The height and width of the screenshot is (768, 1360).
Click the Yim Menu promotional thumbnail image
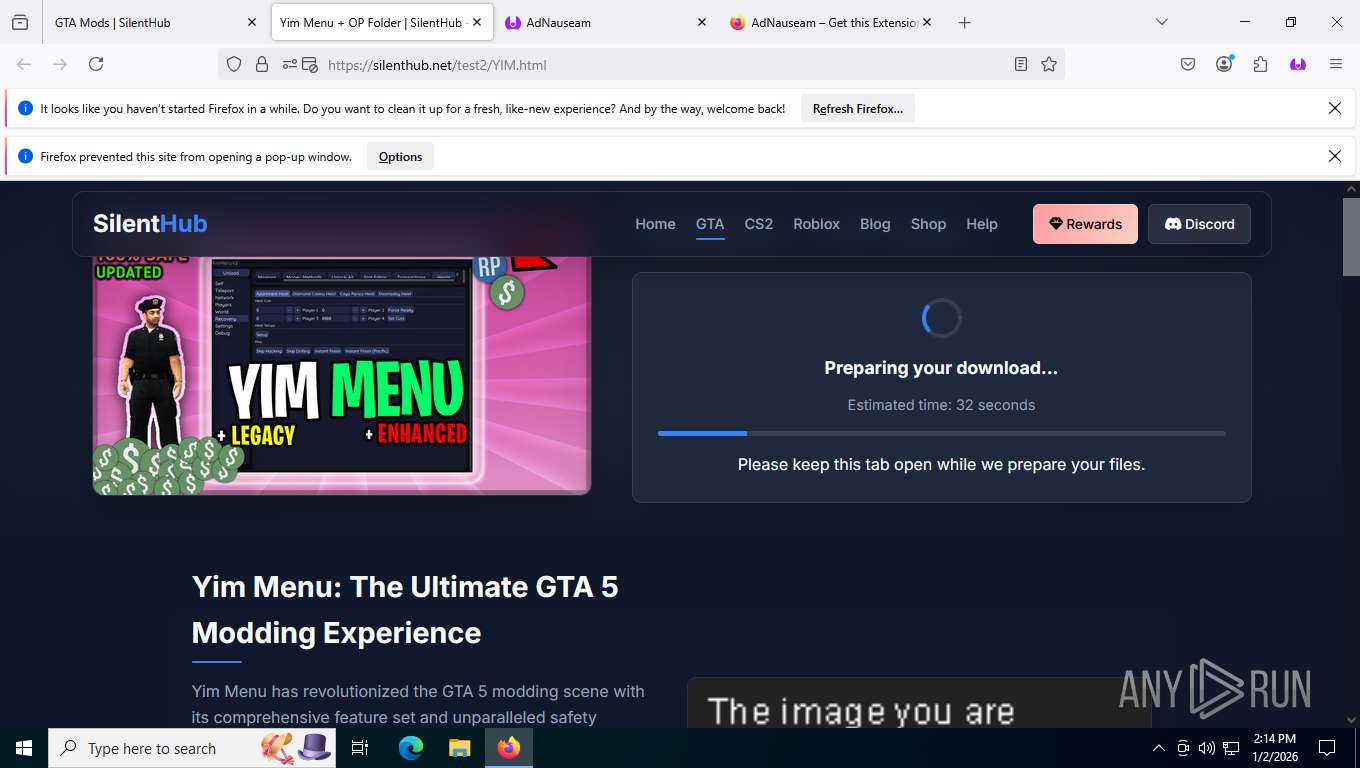pyautogui.click(x=342, y=375)
